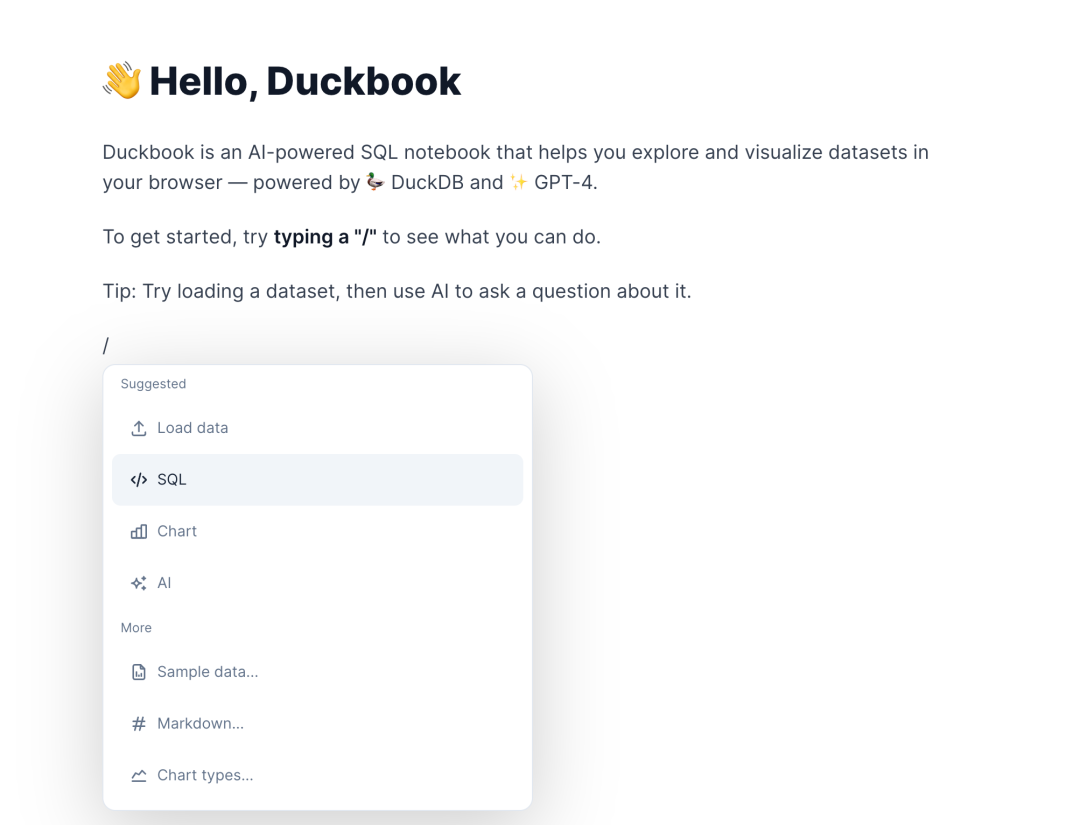Click the code brackets icon beside SQL

click(139, 480)
